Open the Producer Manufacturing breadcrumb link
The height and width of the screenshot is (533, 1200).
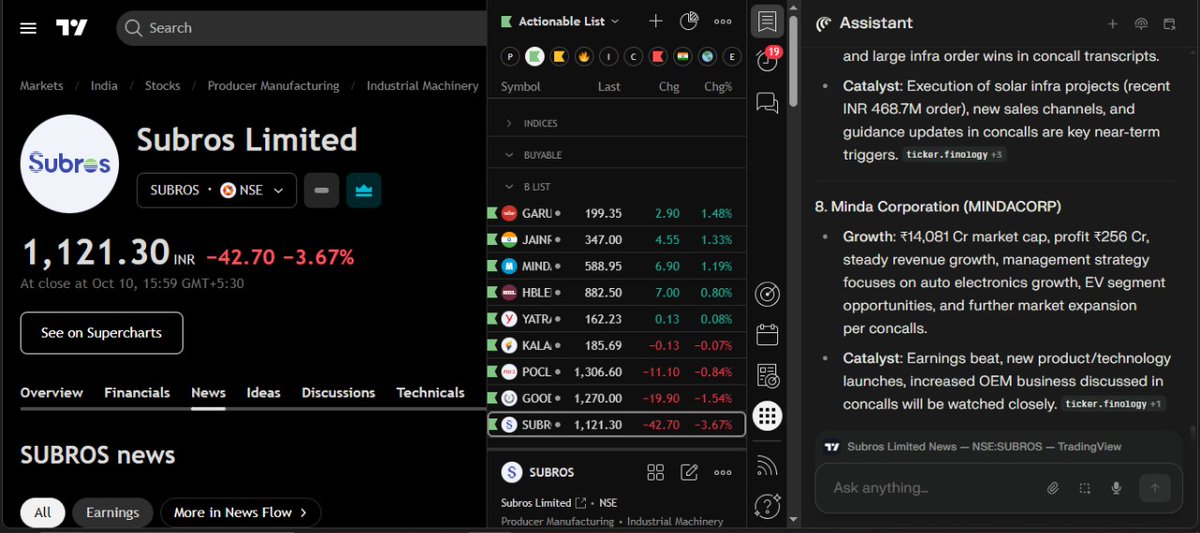(x=273, y=86)
